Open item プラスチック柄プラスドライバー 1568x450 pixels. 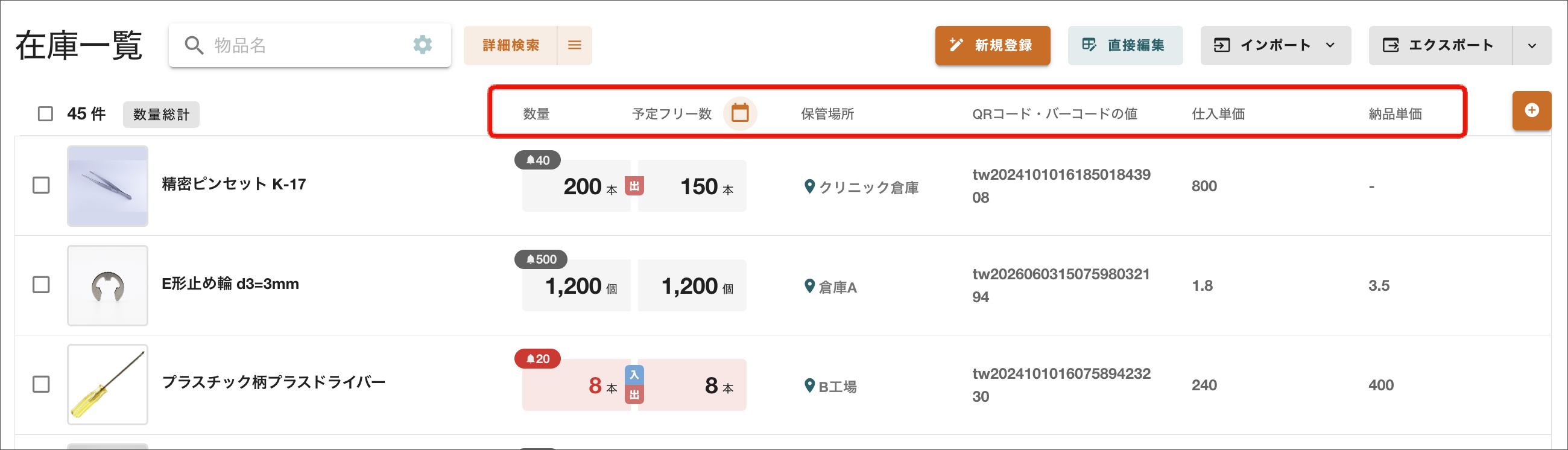[x=274, y=382]
